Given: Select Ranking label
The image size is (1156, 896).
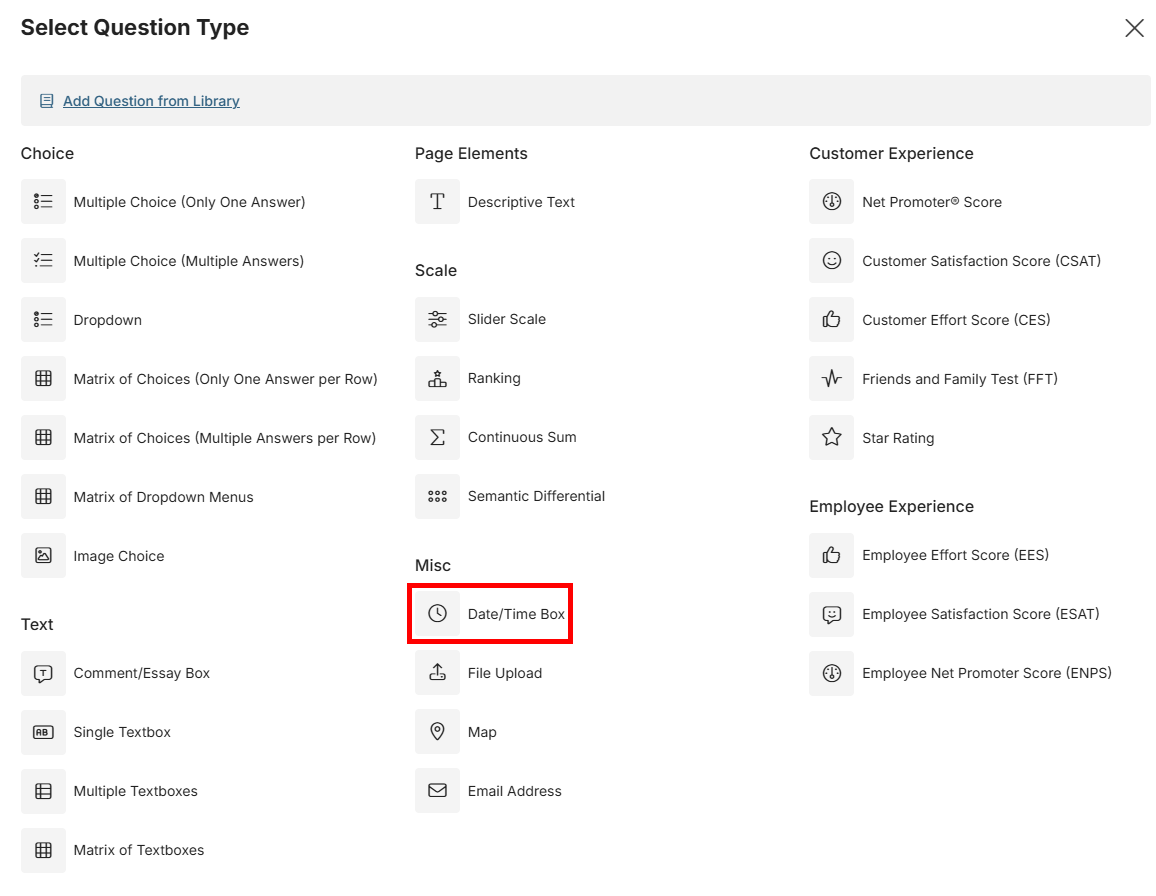Looking at the screenshot, I should pos(494,378).
